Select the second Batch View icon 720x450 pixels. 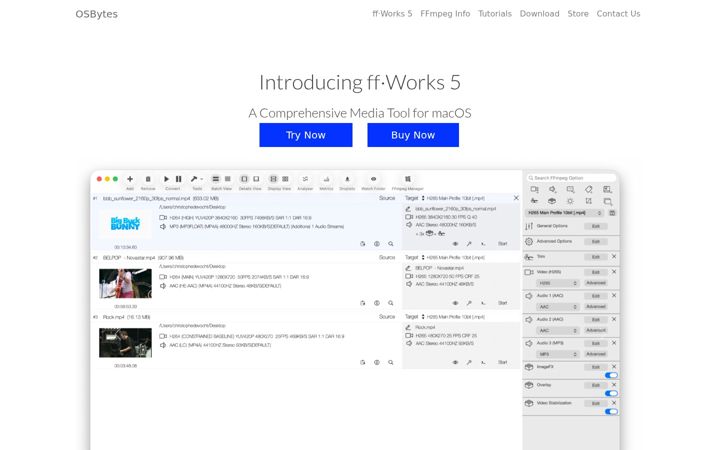point(228,179)
